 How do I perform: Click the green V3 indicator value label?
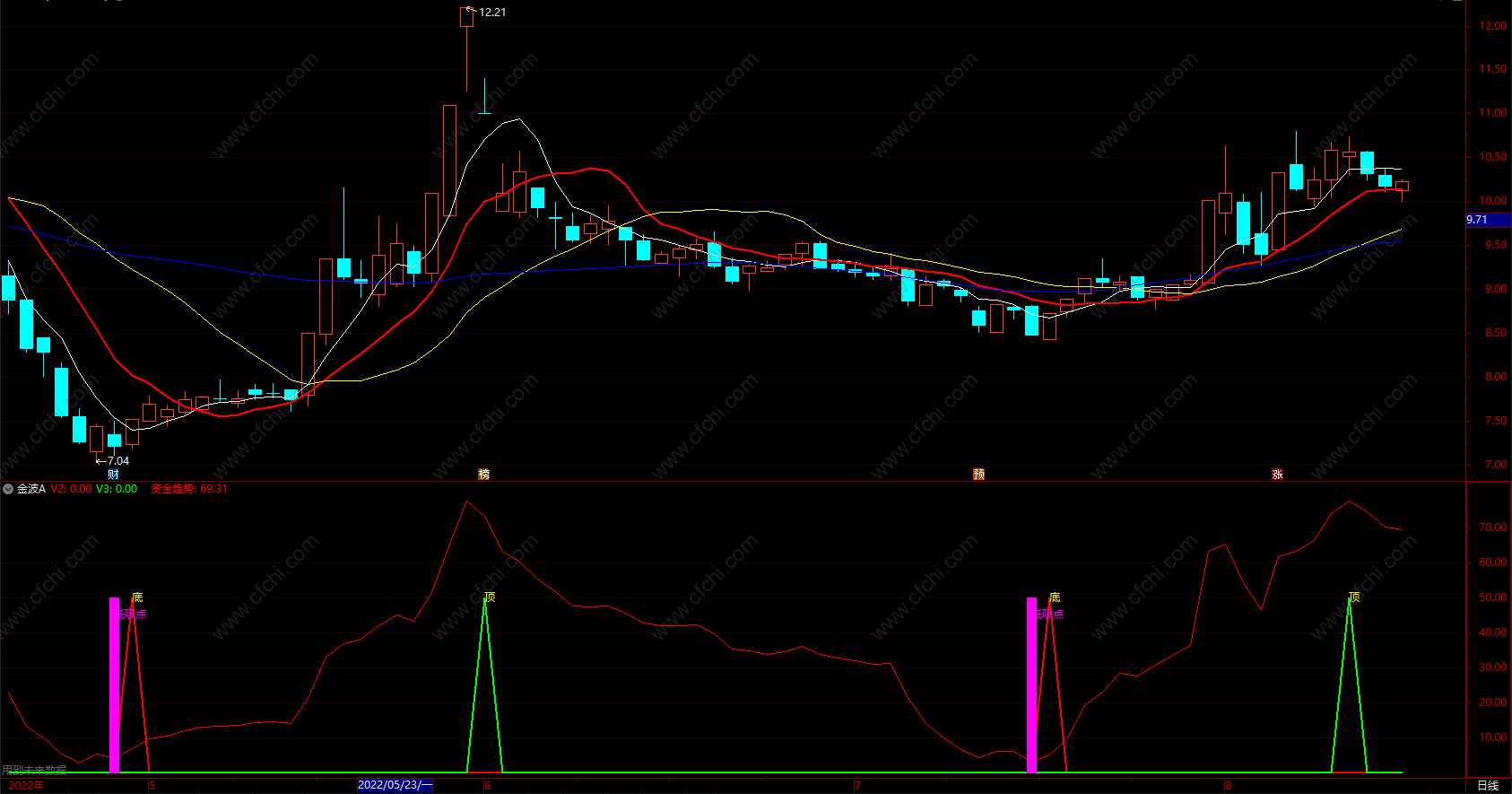click(117, 489)
